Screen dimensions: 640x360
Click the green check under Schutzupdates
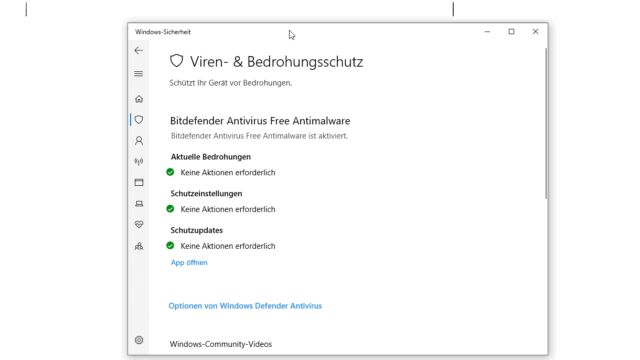pos(170,245)
